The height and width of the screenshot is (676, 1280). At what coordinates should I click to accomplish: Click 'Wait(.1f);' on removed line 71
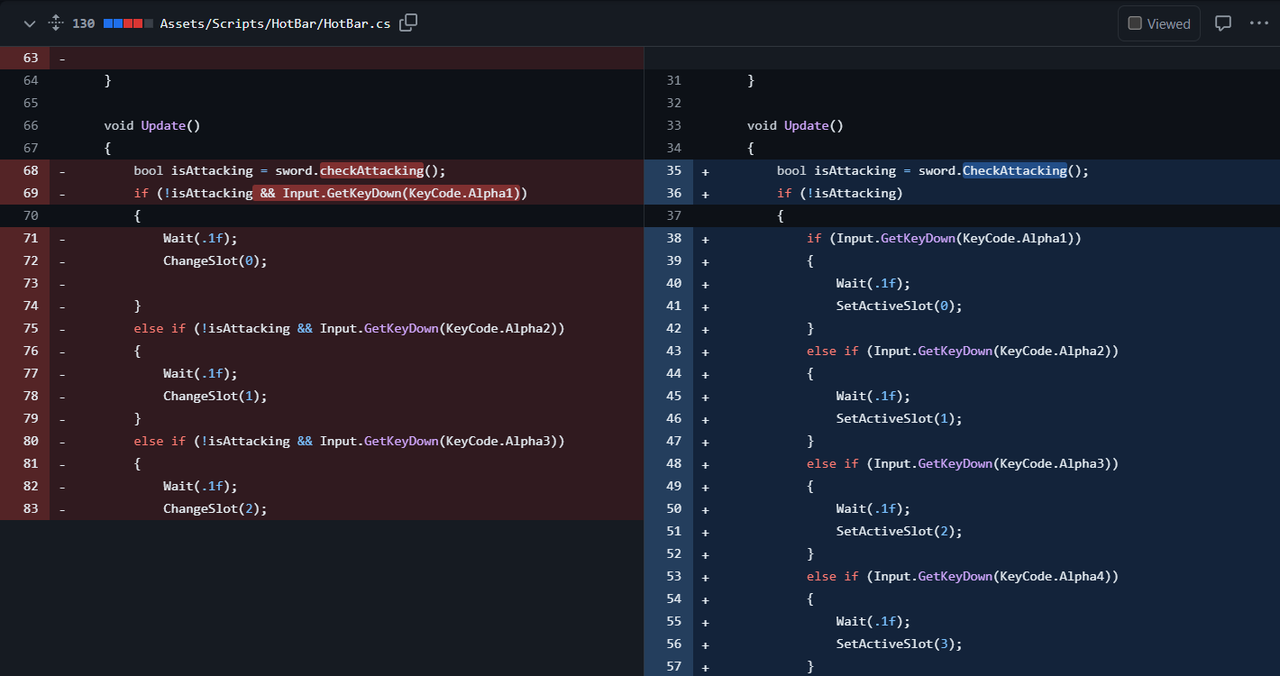pos(201,238)
